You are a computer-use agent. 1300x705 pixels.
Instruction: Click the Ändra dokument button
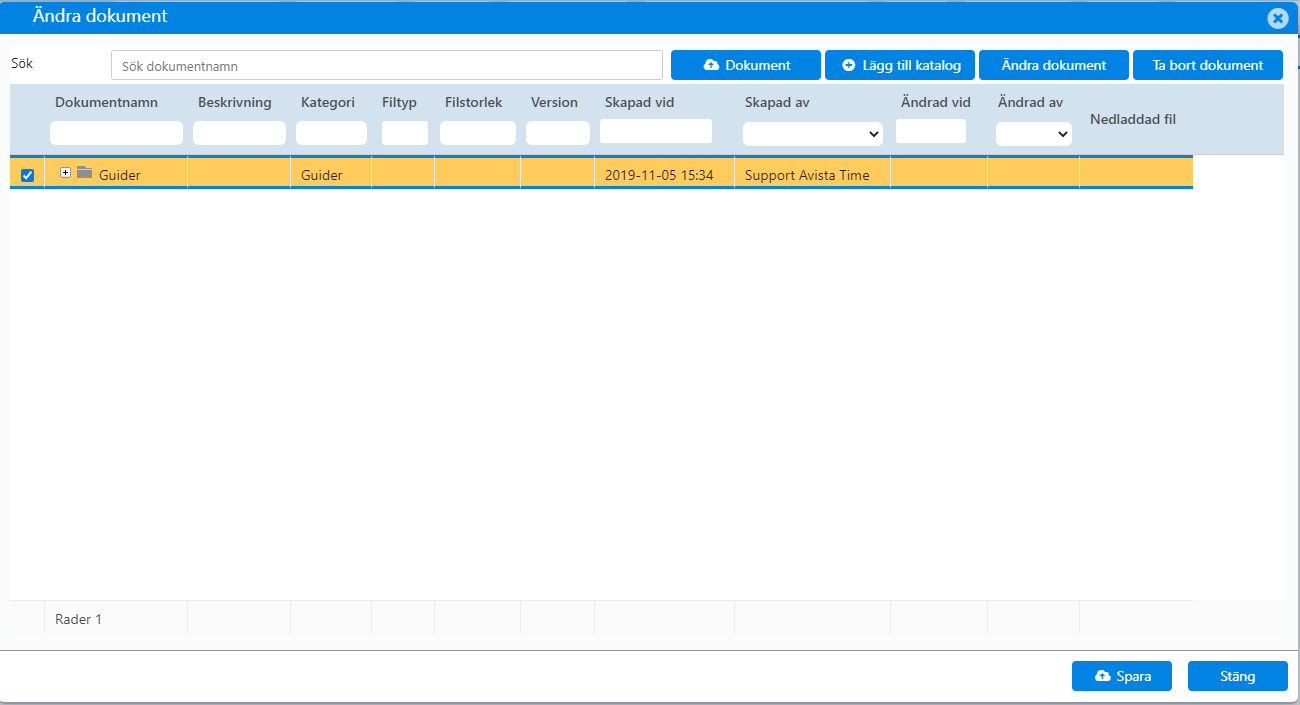1054,65
